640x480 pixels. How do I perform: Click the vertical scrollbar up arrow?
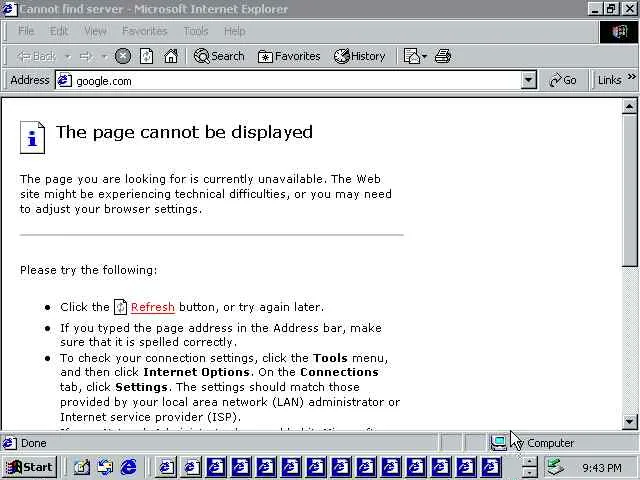point(629,107)
